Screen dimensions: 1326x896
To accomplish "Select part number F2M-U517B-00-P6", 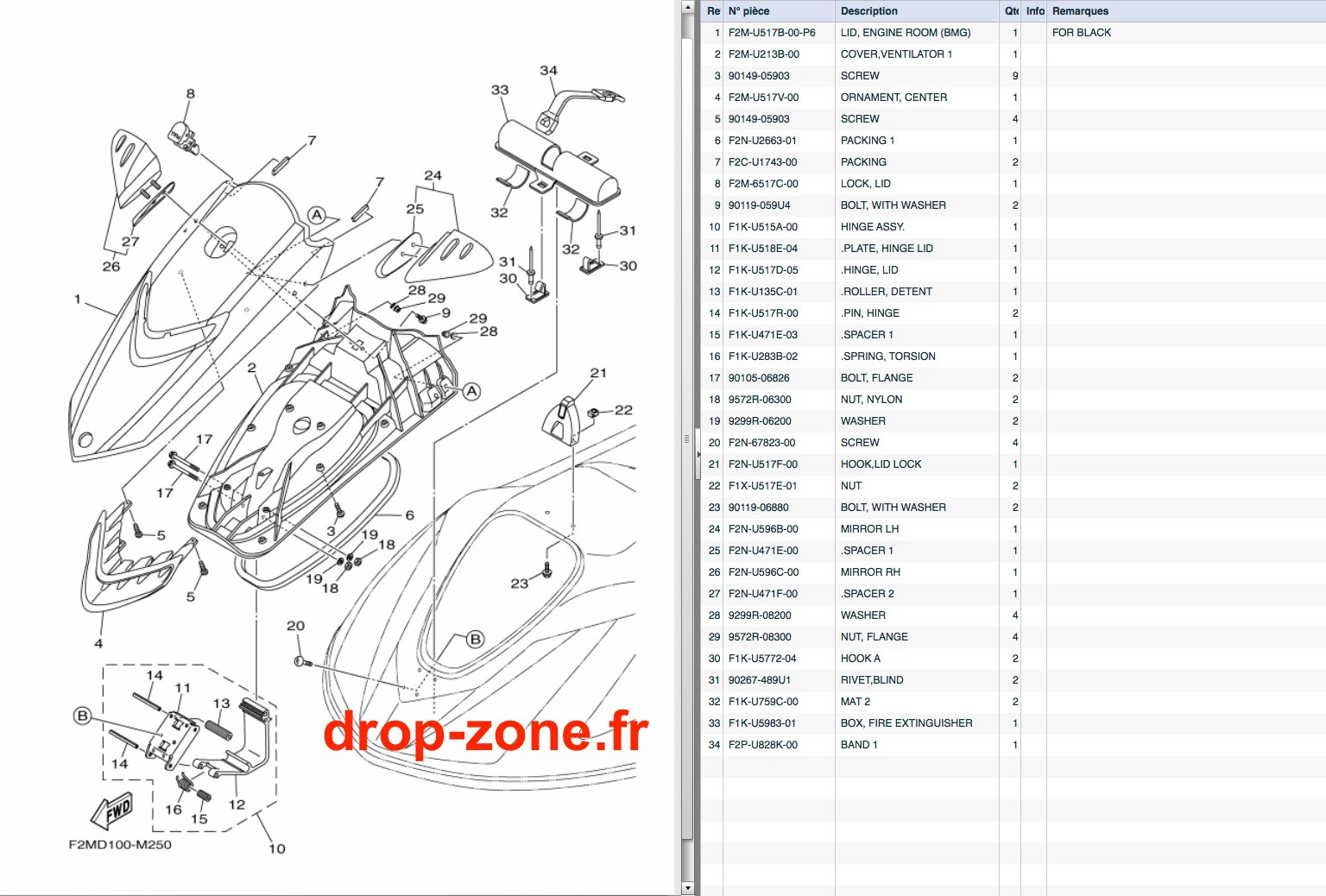I will pos(772,33).
